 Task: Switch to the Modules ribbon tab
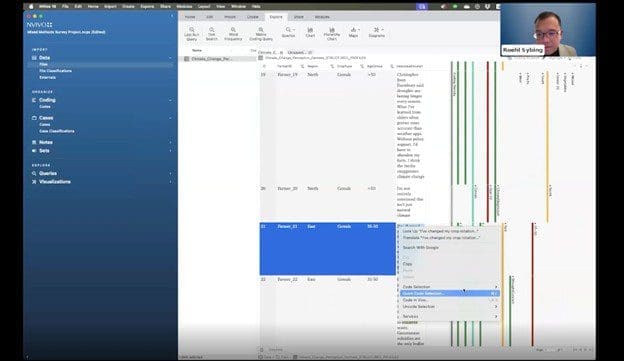pyautogui.click(x=322, y=17)
